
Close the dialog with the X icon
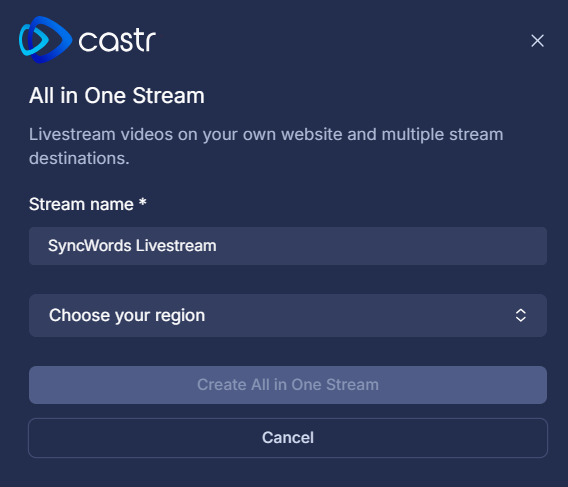pyautogui.click(x=537, y=41)
